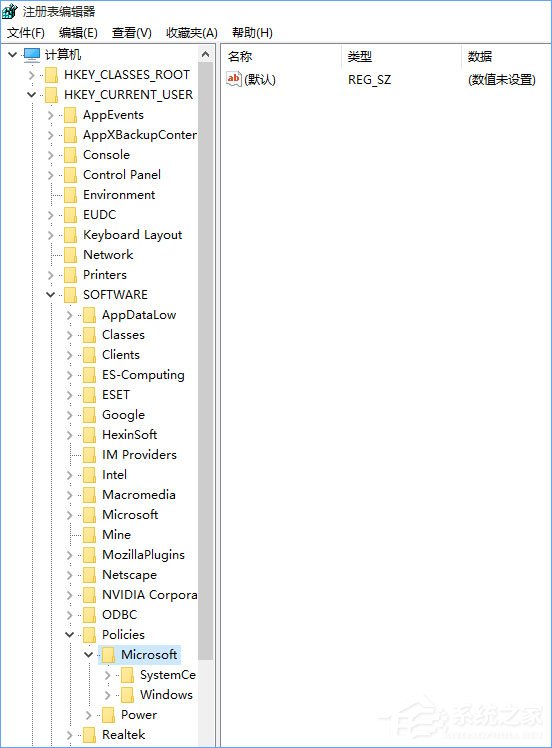Screen dimensions: 552x748
Task: Select the MozillaPlugins key
Action: tap(143, 555)
